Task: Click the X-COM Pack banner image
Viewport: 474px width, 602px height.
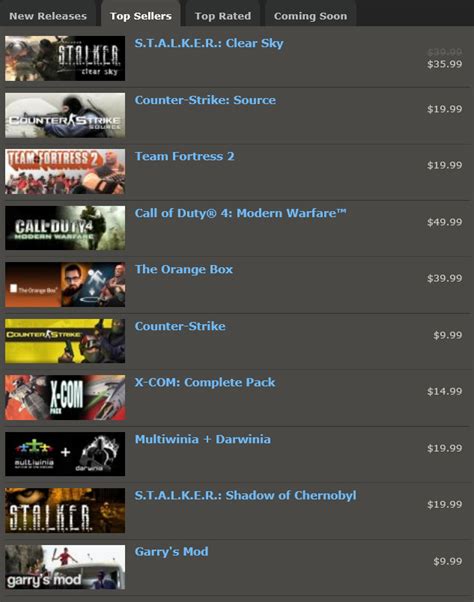Action: (65, 397)
